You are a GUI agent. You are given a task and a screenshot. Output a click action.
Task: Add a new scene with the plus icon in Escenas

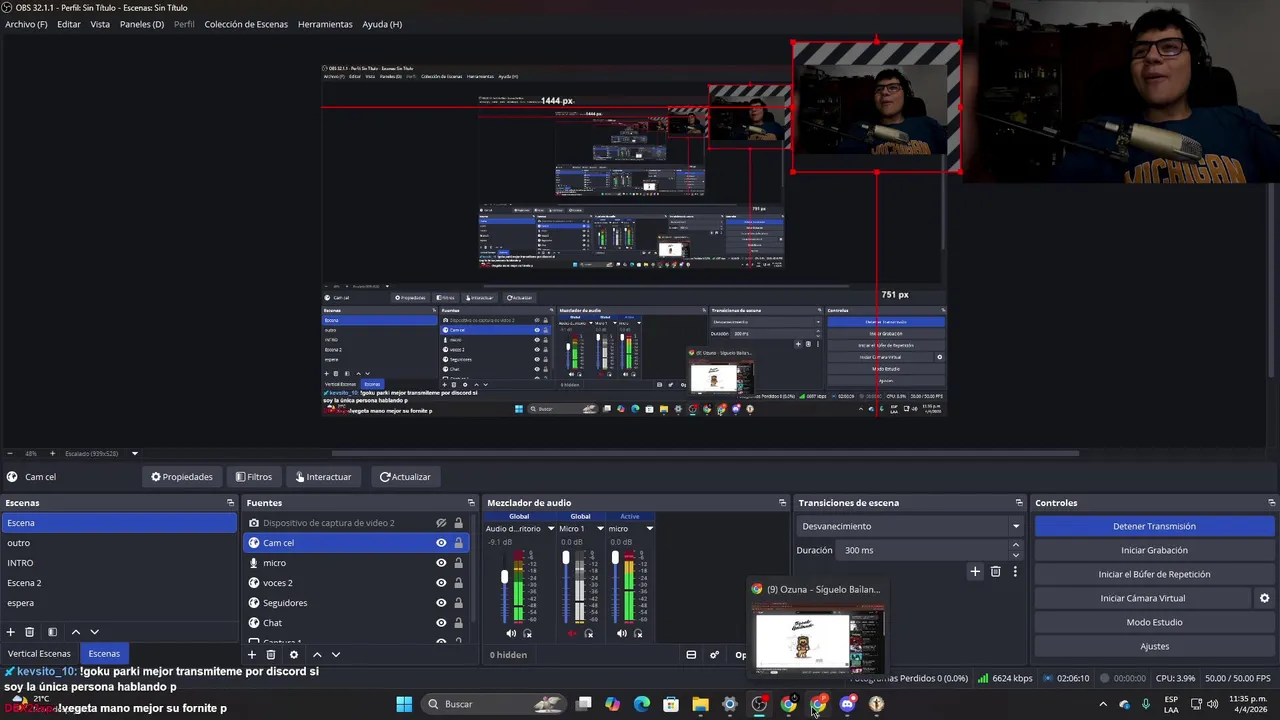10,632
